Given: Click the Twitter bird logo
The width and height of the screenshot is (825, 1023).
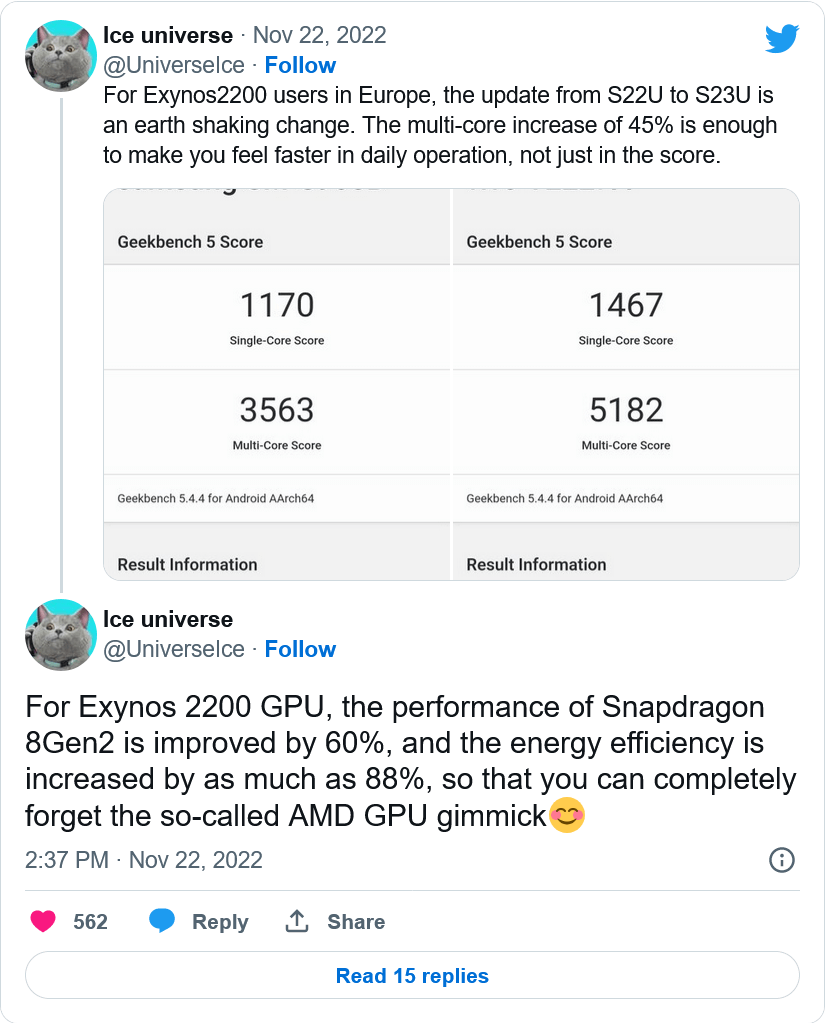Looking at the screenshot, I should point(782,38).
